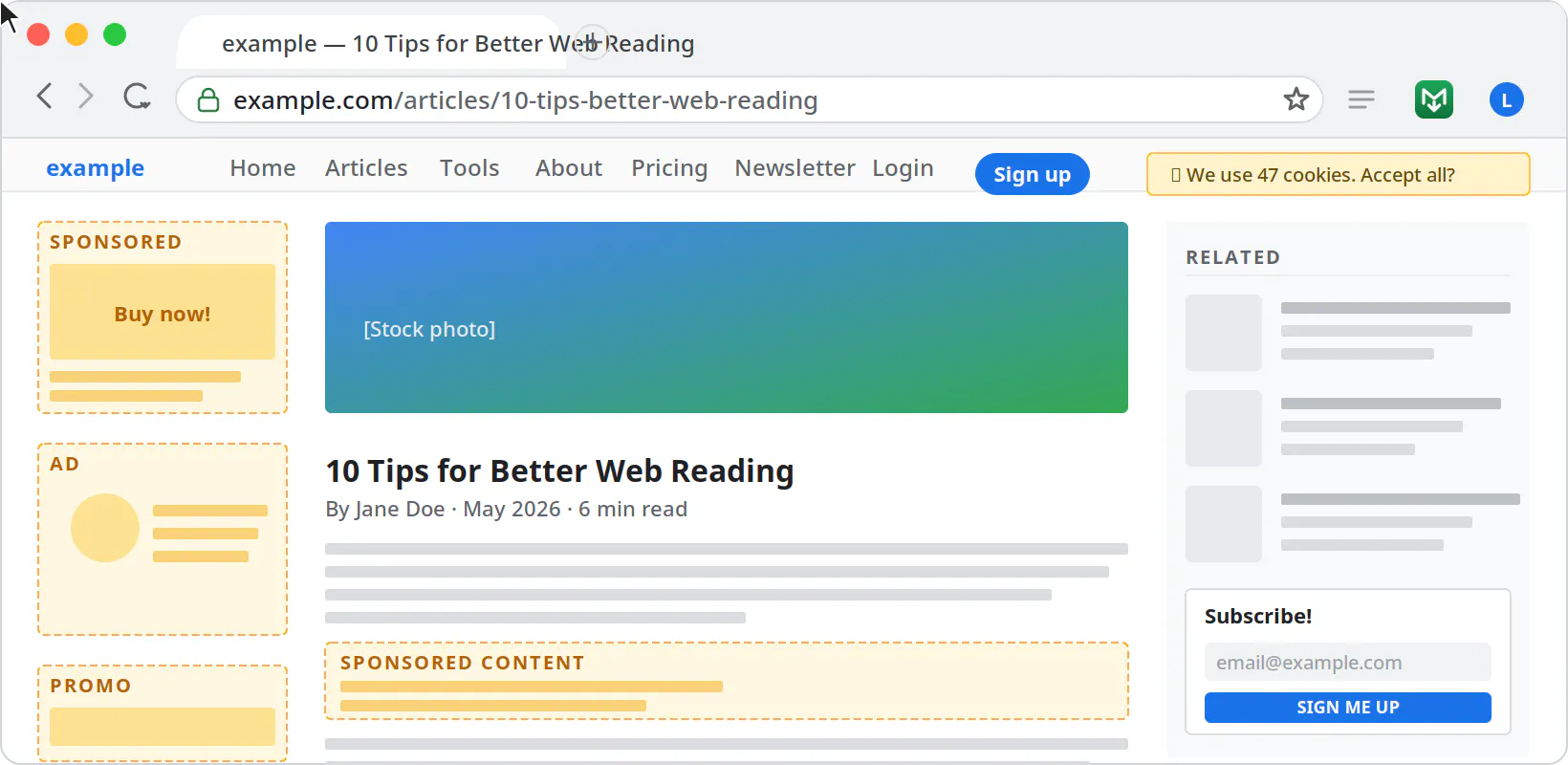Screen dimensions: 1568x765
Task: Open the profile avatar labeled L
Action: tap(1507, 99)
